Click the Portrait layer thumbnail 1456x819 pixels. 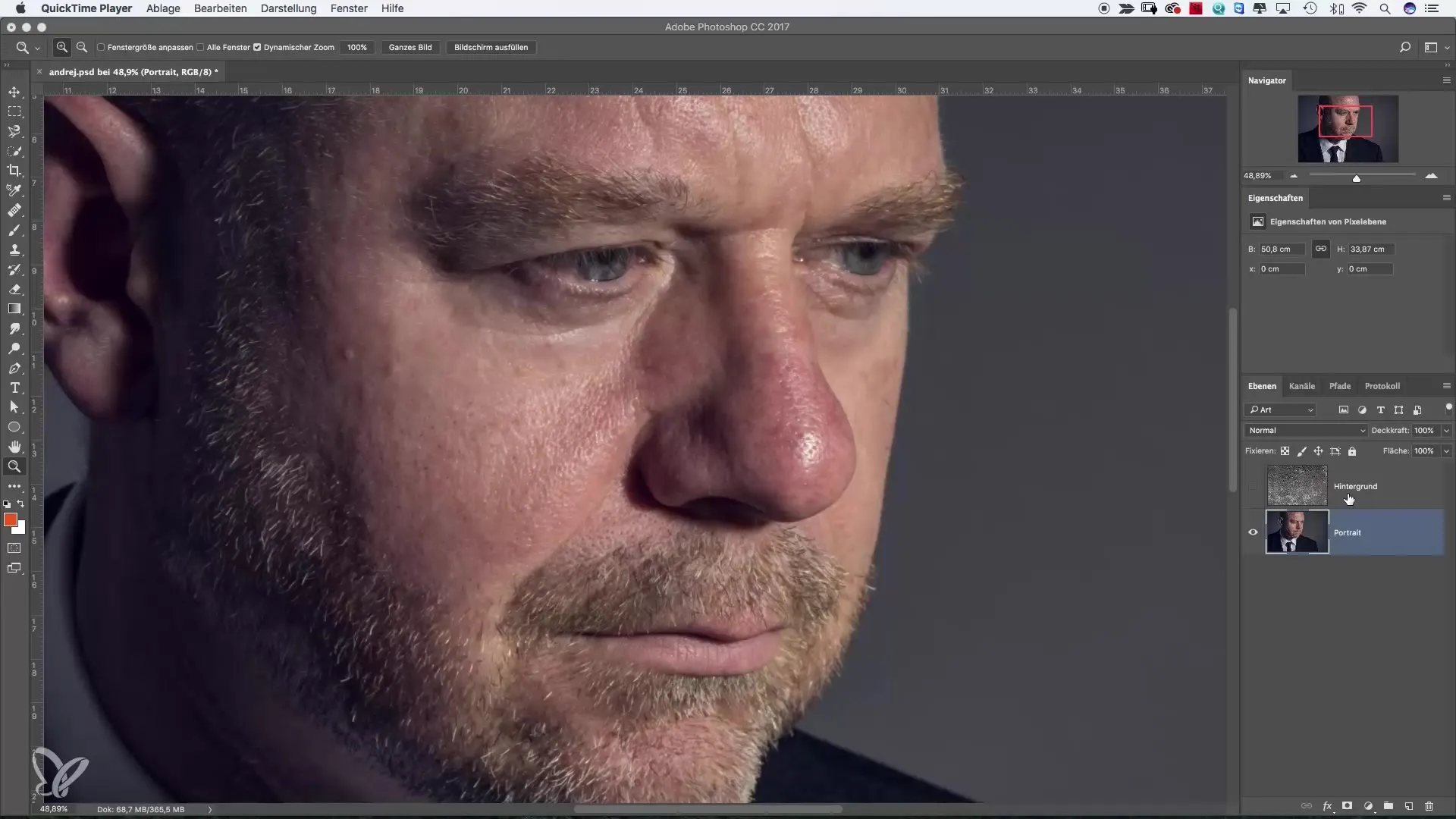[x=1298, y=532]
